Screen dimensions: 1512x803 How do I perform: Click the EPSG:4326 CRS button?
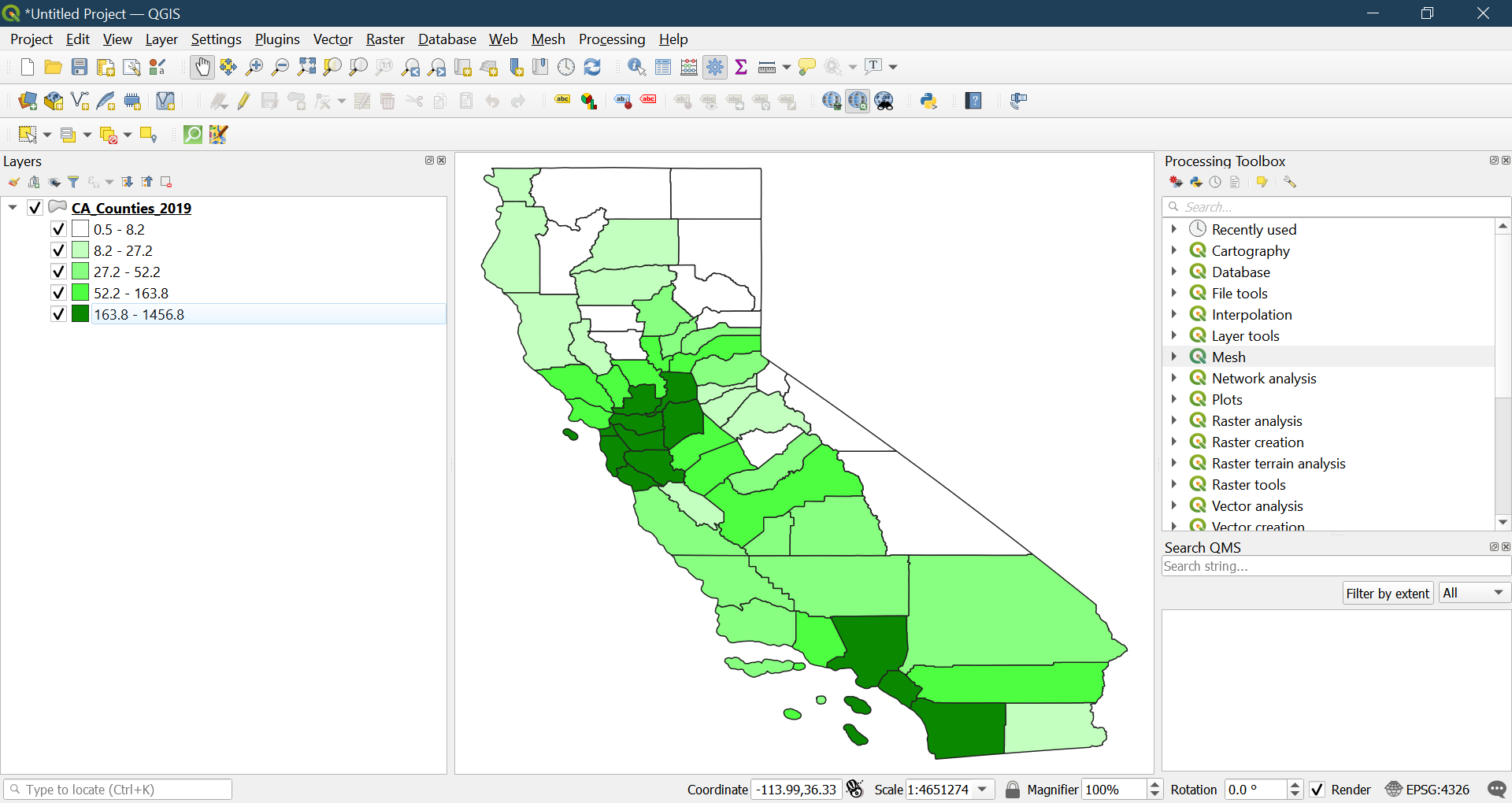pos(1428,790)
